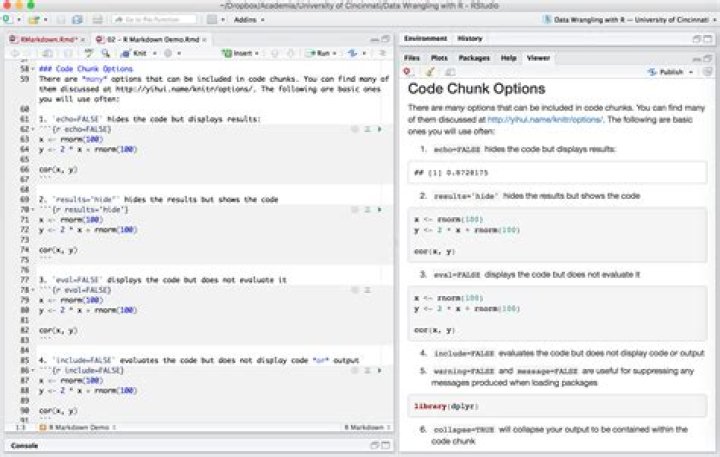The image size is (720, 457).
Task: Fold the eval=FALSE chunk at line 78
Action: (x=33, y=290)
